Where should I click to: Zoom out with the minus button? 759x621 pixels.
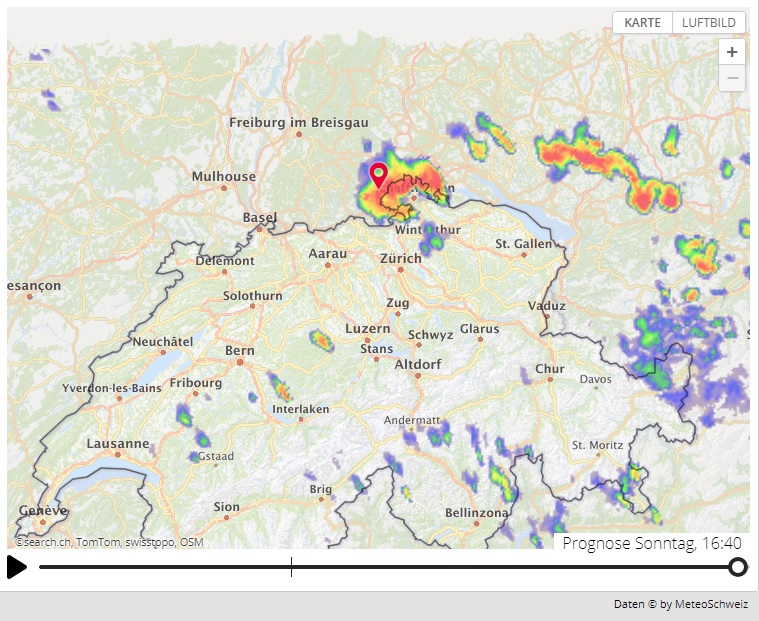732,78
